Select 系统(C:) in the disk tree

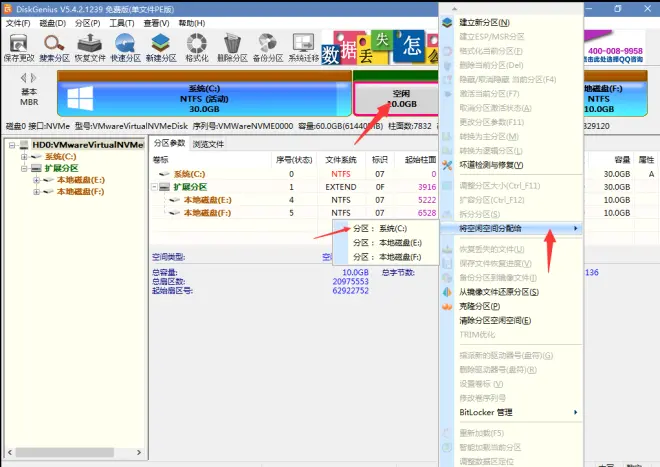(x=61, y=157)
